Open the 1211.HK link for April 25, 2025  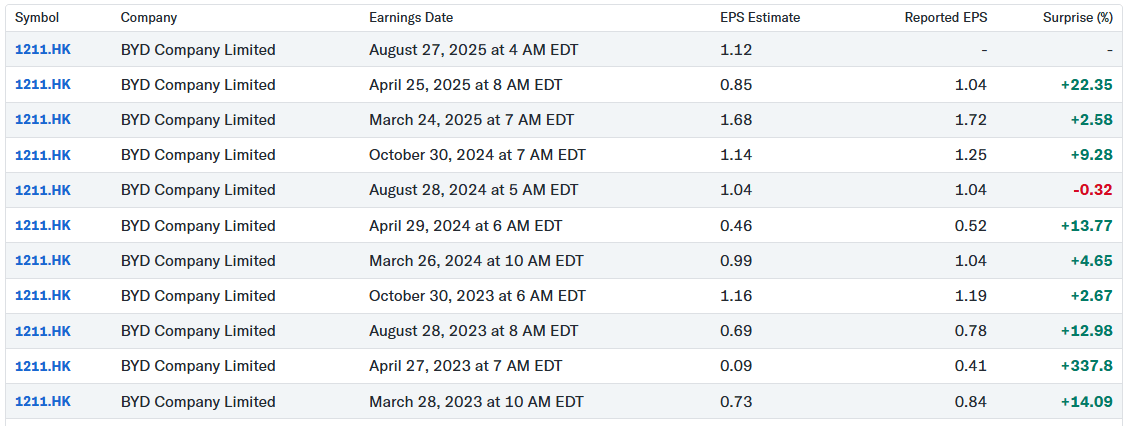42,84
